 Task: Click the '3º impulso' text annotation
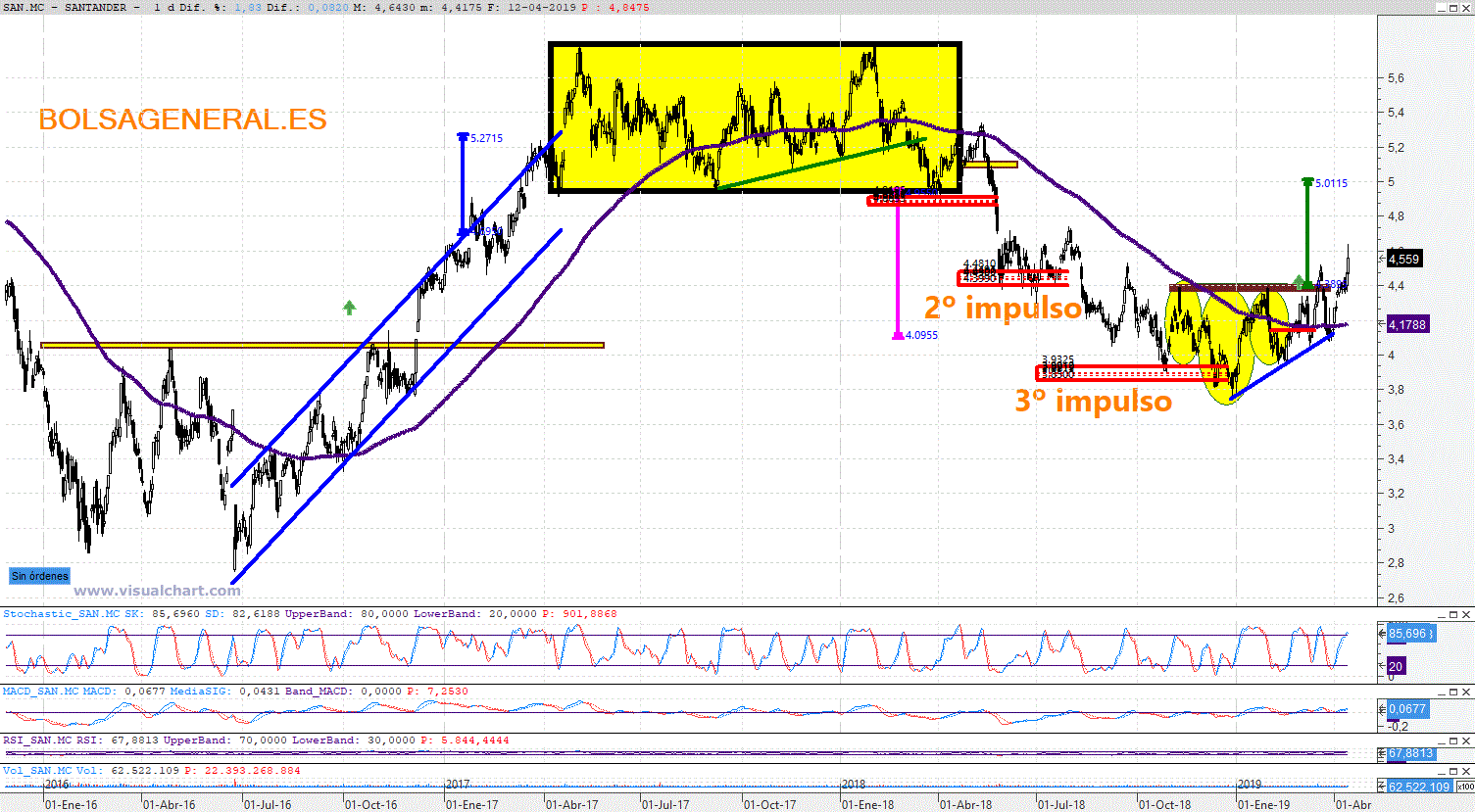(1093, 401)
